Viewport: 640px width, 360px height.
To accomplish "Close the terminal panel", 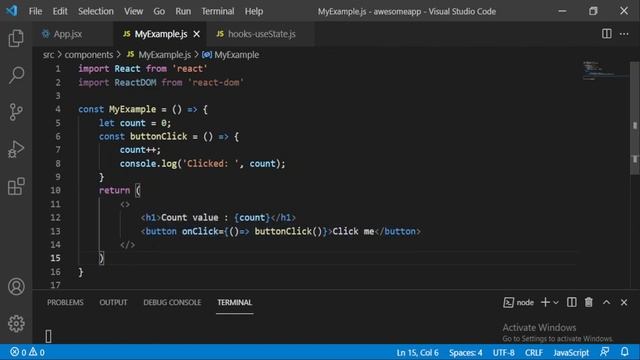I will pyautogui.click(x=624, y=302).
